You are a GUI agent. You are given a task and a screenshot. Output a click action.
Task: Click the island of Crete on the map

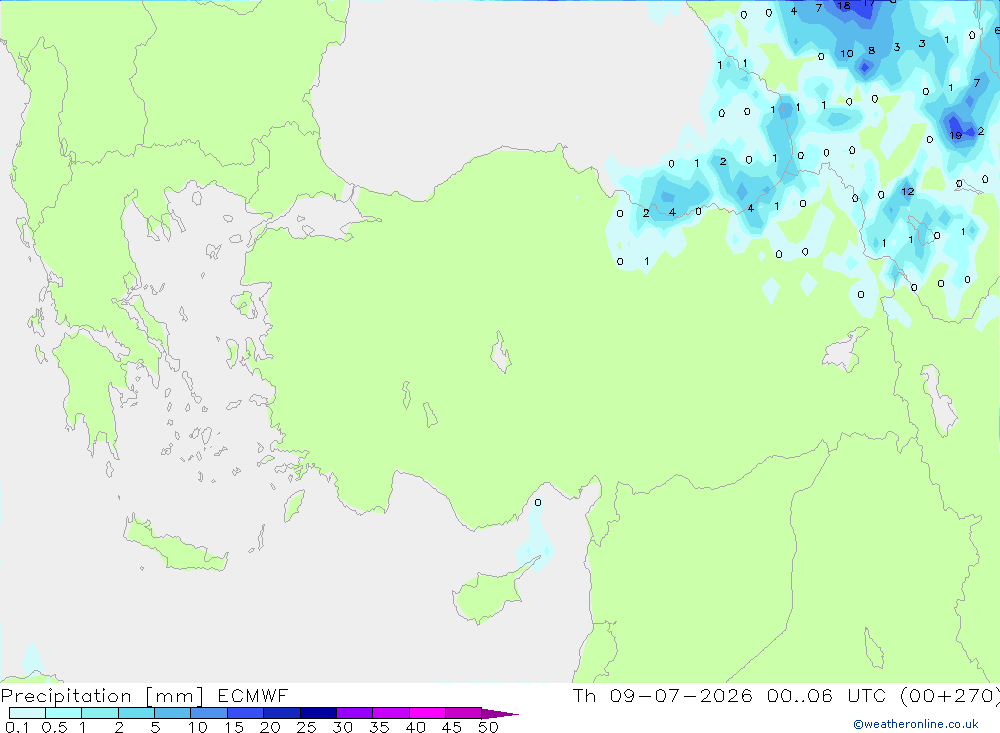176,544
